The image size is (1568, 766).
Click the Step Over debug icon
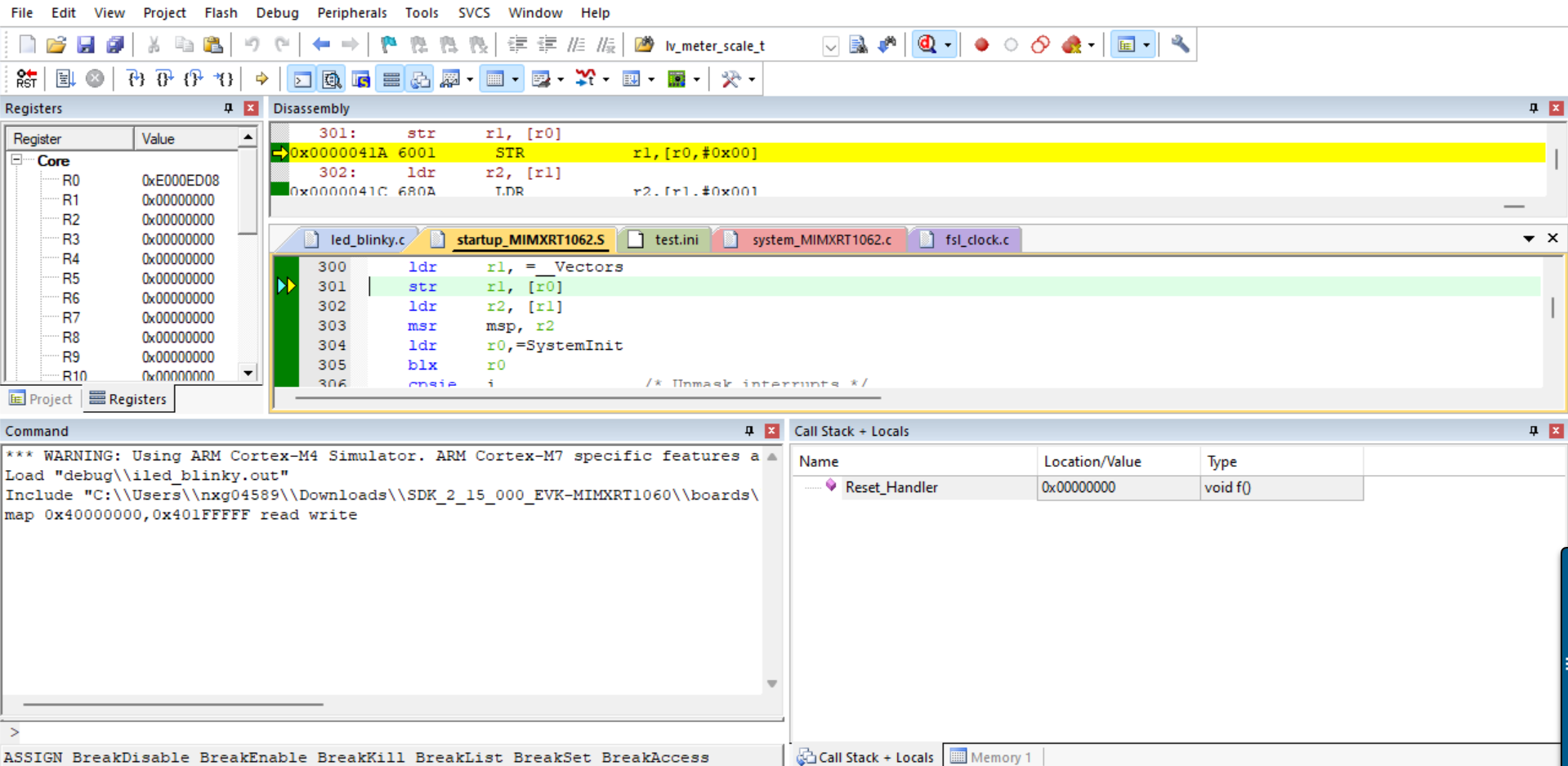[164, 78]
